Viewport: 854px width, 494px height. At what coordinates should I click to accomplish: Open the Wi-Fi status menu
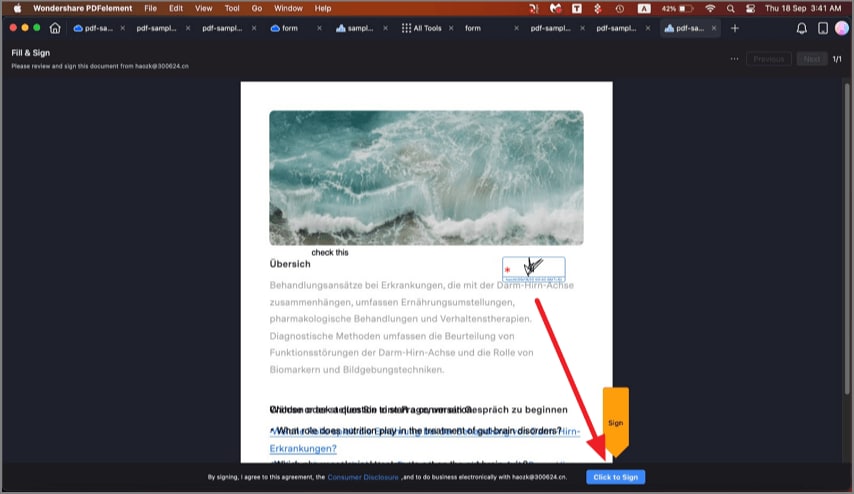point(710,8)
